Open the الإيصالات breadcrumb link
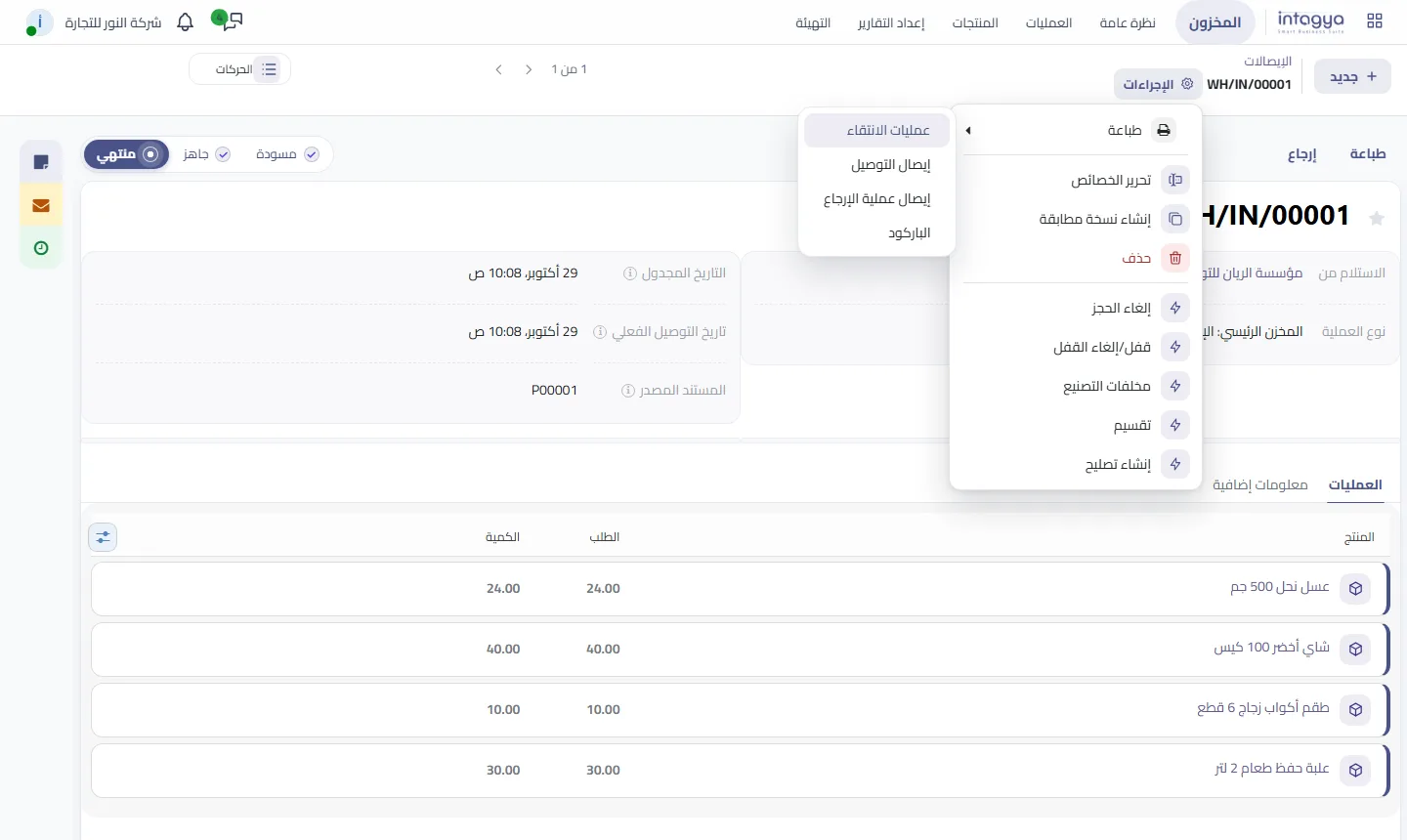Viewport: 1407px width, 840px height. point(1268,61)
